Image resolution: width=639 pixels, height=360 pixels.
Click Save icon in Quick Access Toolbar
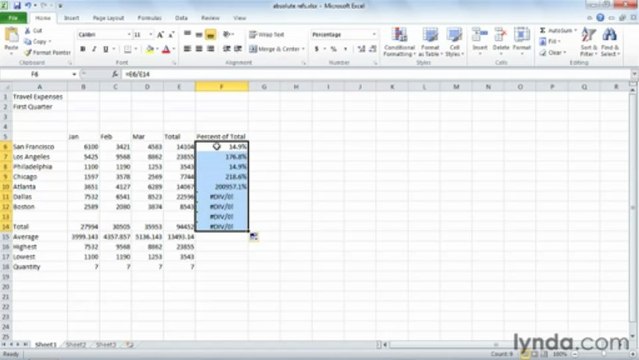(17, 6)
